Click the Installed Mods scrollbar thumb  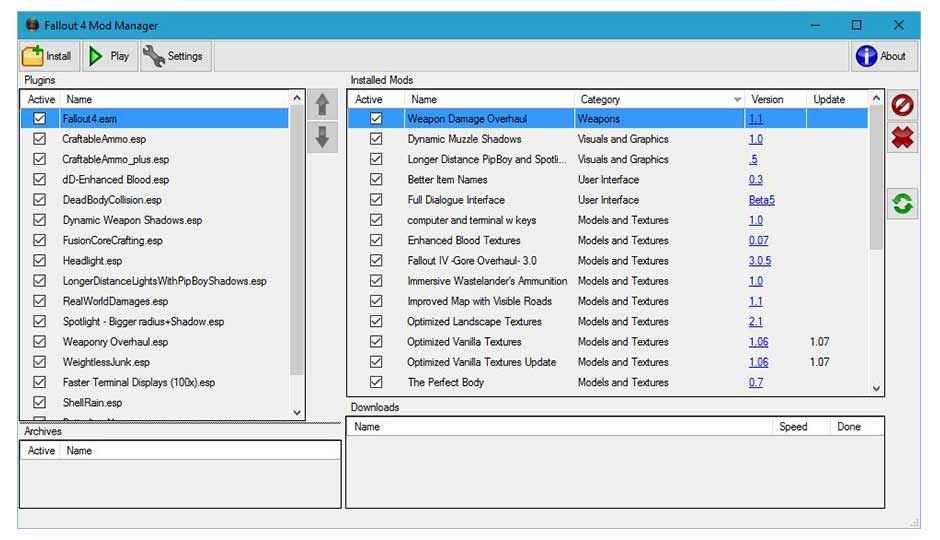point(876,178)
